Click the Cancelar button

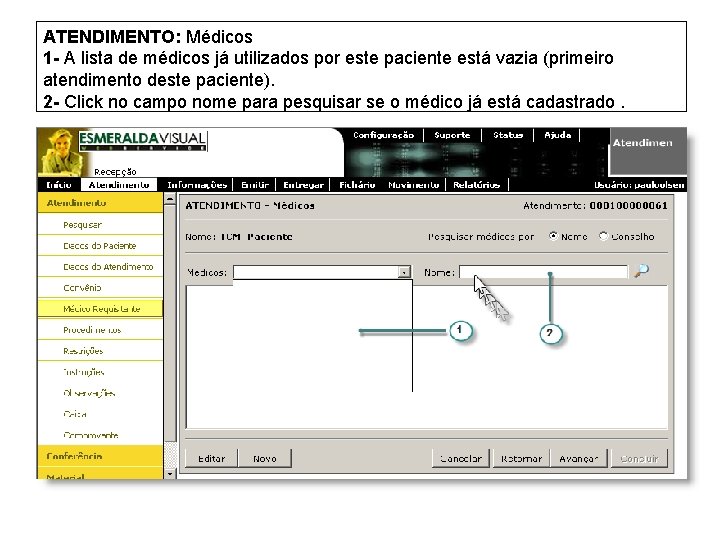pos(461,459)
